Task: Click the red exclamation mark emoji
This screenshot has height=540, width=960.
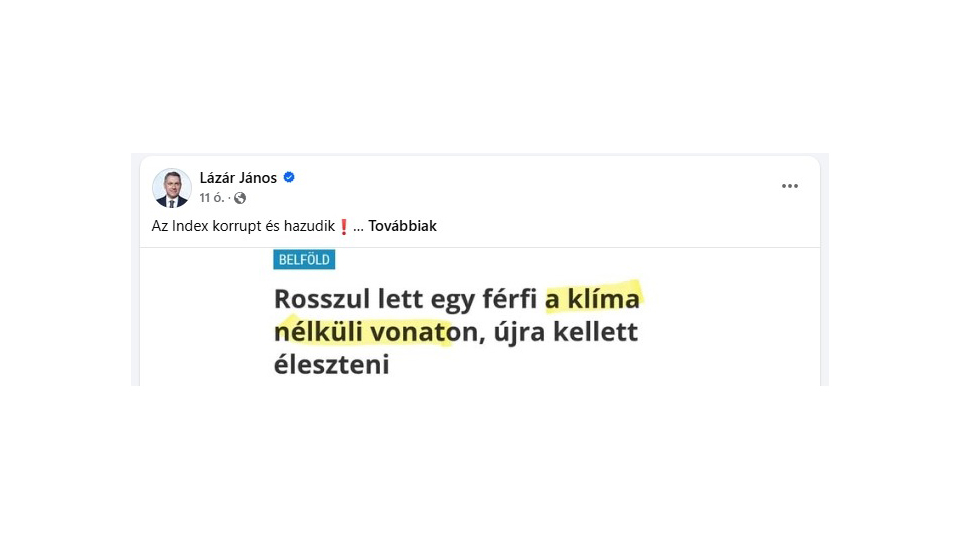Action: point(344,226)
